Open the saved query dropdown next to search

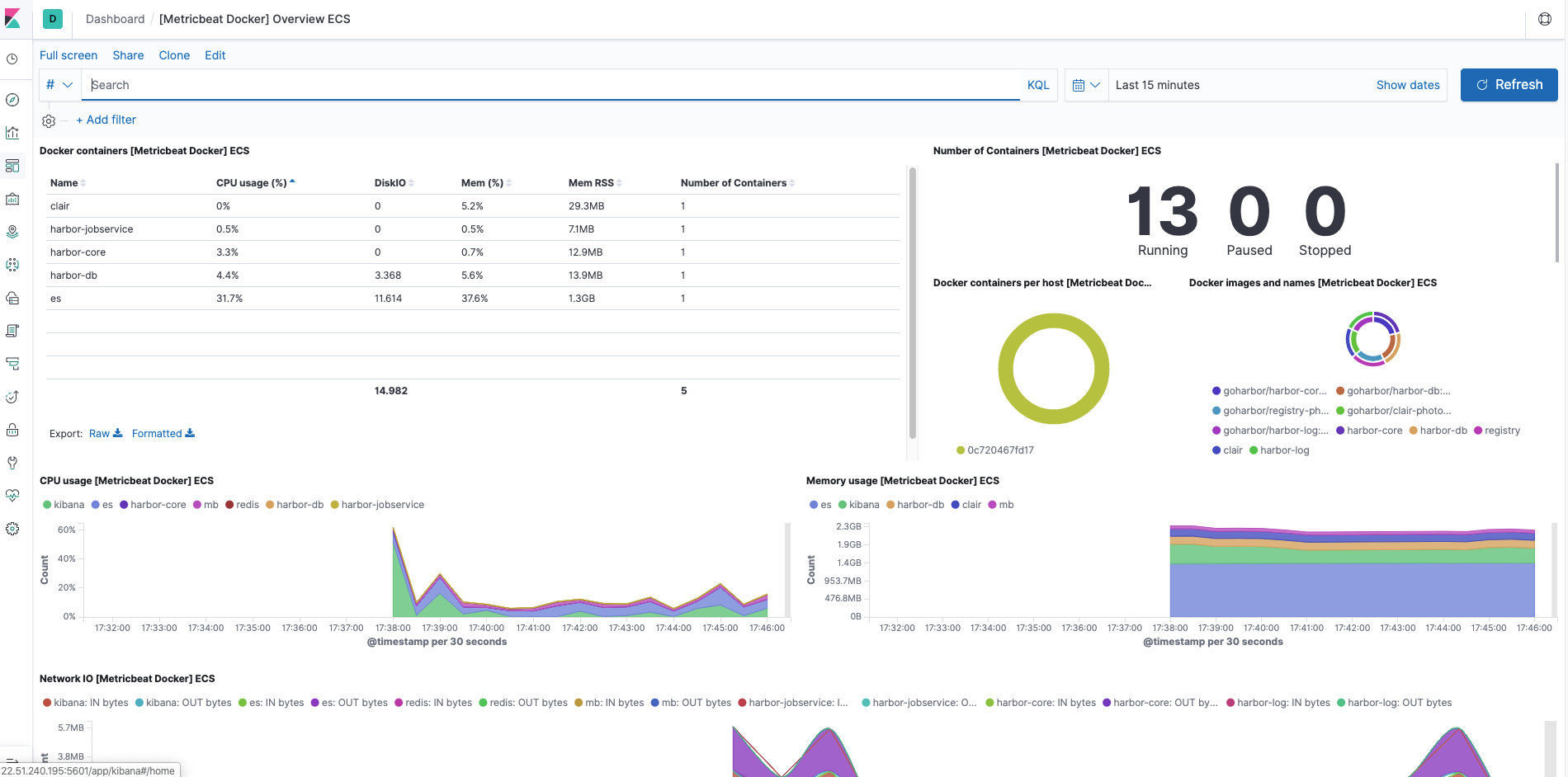(59, 84)
